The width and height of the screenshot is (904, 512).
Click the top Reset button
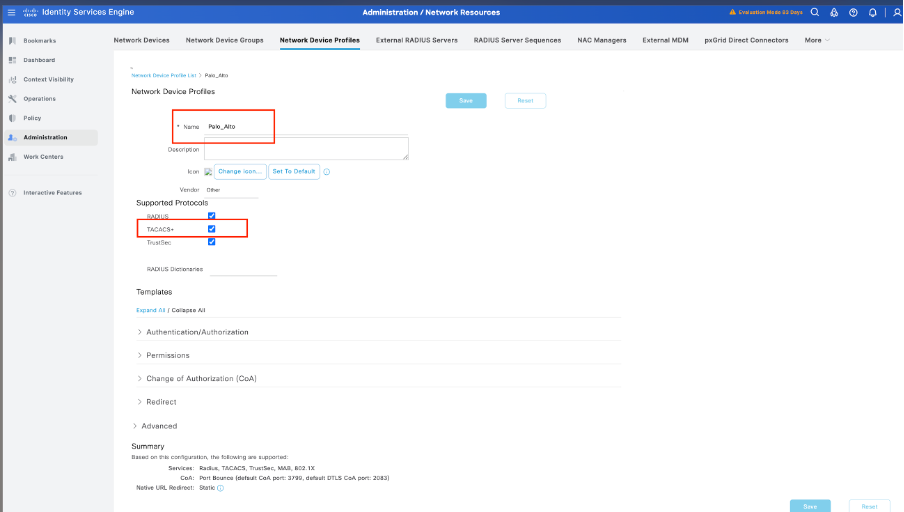[x=525, y=101]
